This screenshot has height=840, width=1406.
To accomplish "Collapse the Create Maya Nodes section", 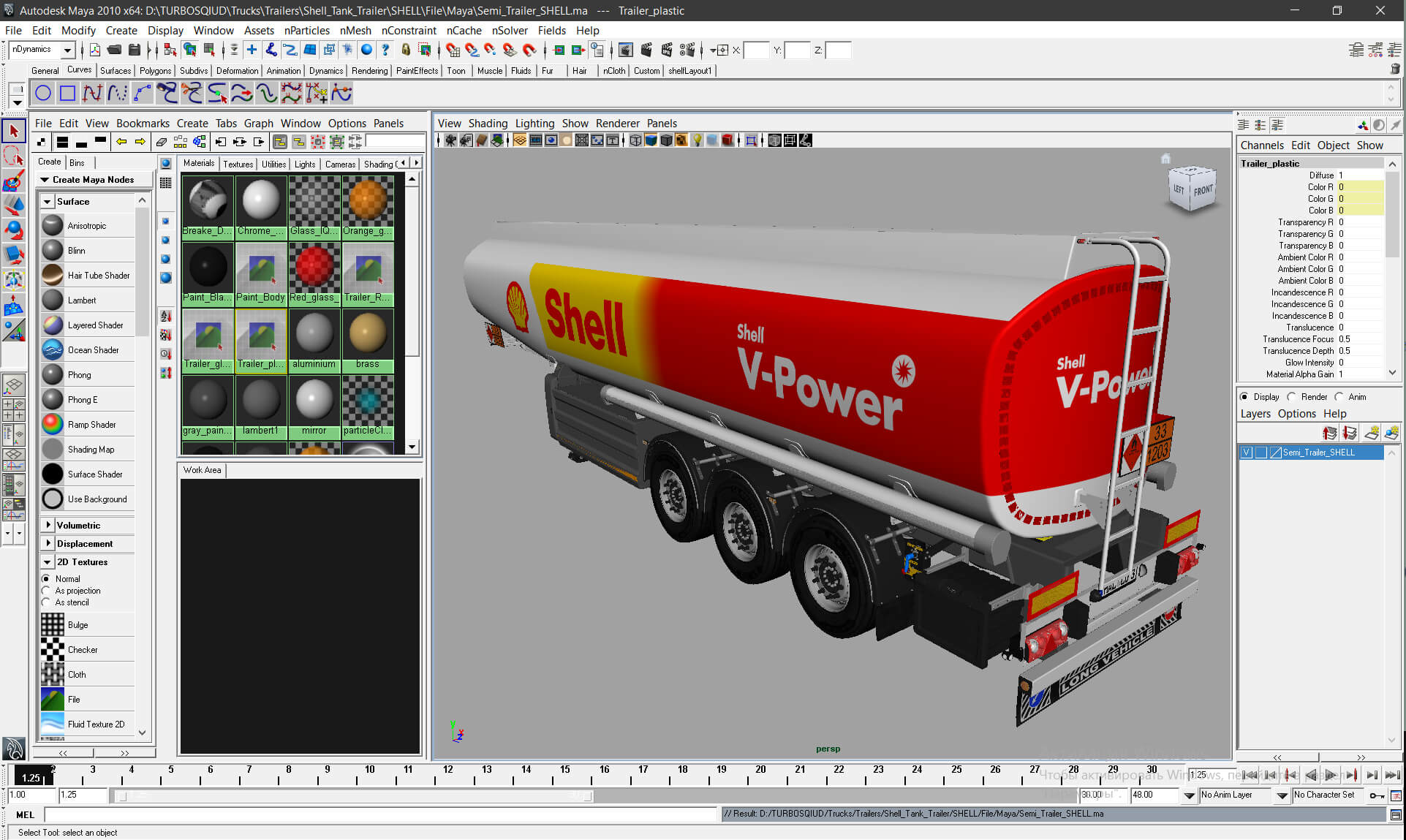I will tap(45, 179).
